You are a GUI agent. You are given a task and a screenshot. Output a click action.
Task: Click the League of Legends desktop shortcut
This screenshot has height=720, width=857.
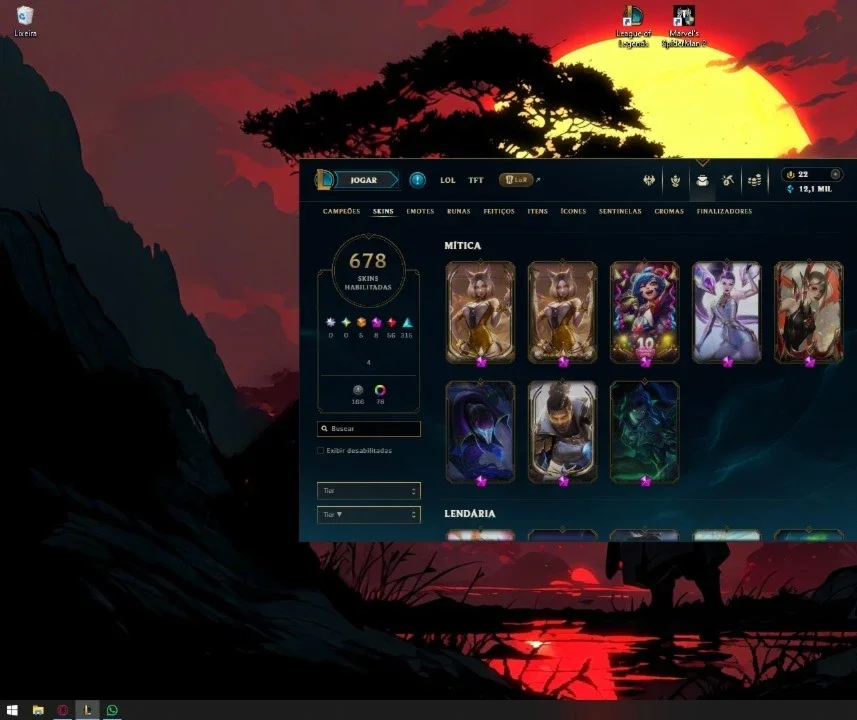pos(633,26)
